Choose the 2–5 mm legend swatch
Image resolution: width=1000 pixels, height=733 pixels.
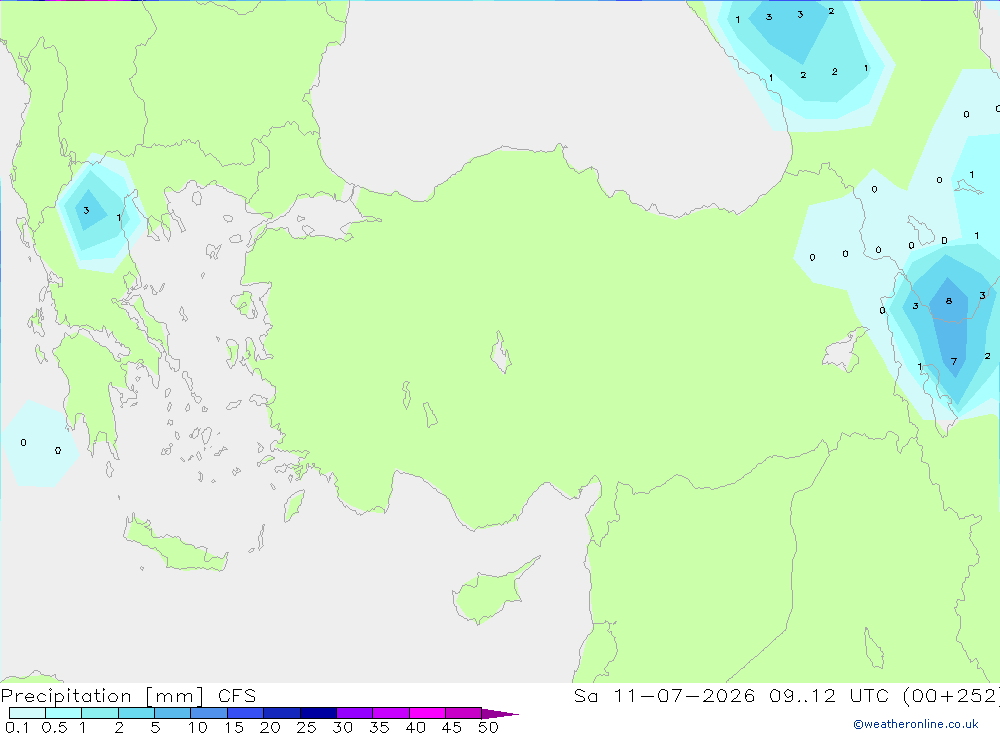coord(136,713)
